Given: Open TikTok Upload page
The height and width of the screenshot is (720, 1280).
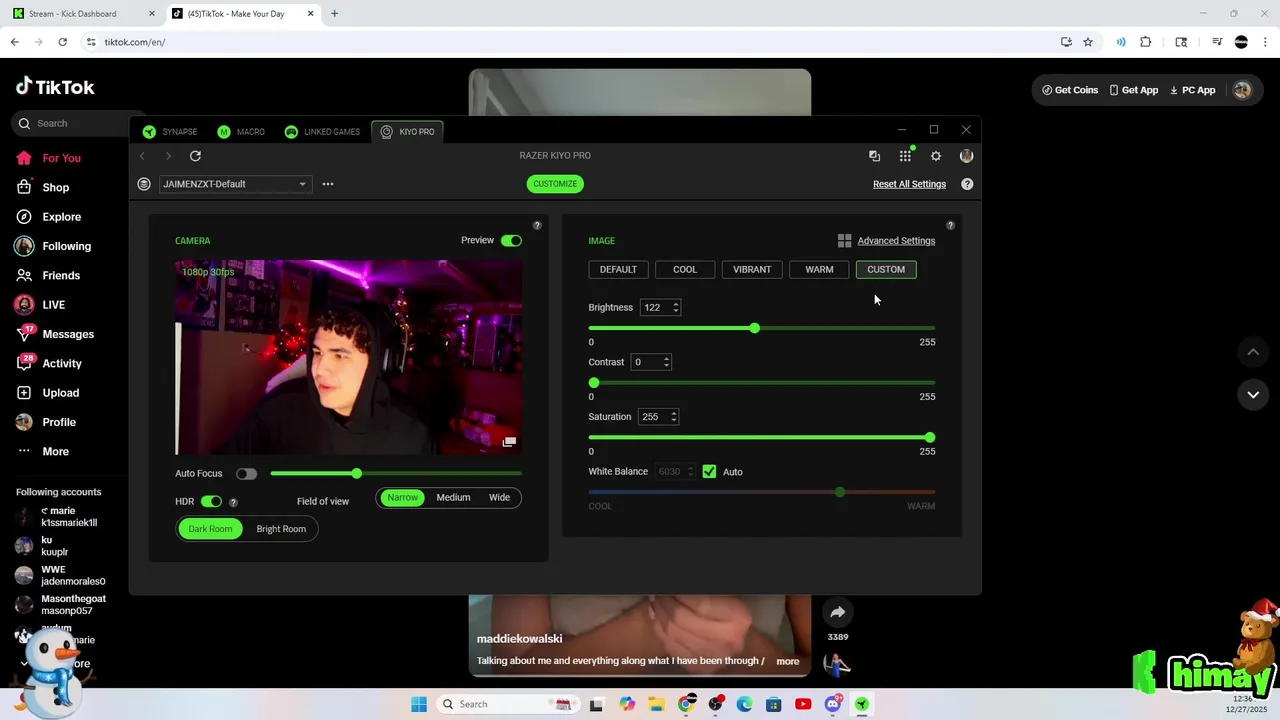Looking at the screenshot, I should (x=60, y=393).
